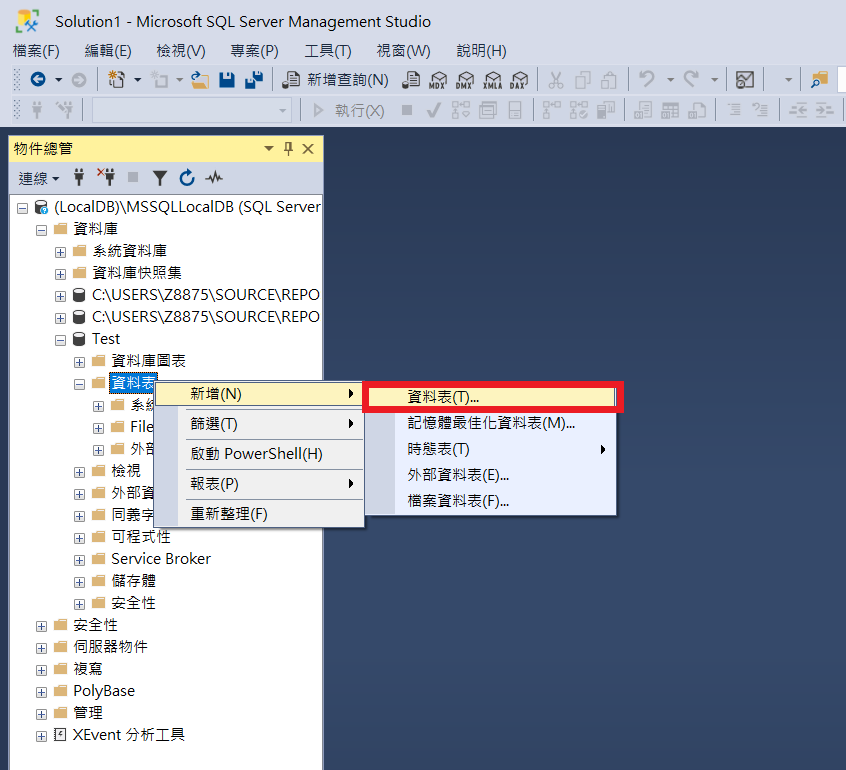Open the 視窗(W) menu

click(x=403, y=51)
